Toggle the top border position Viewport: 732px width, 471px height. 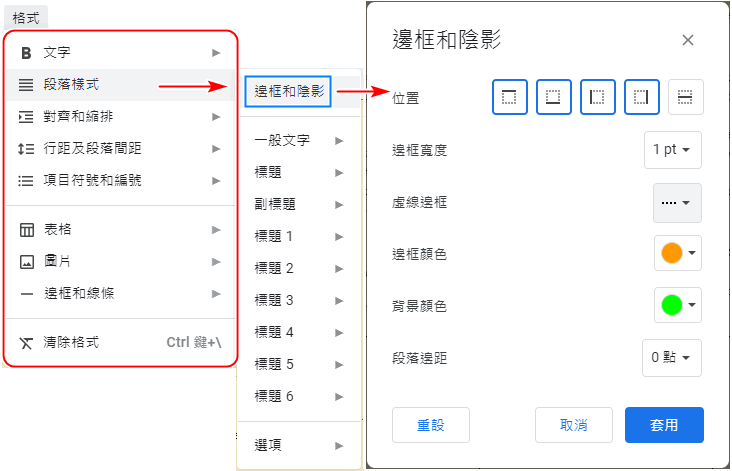tap(509, 97)
